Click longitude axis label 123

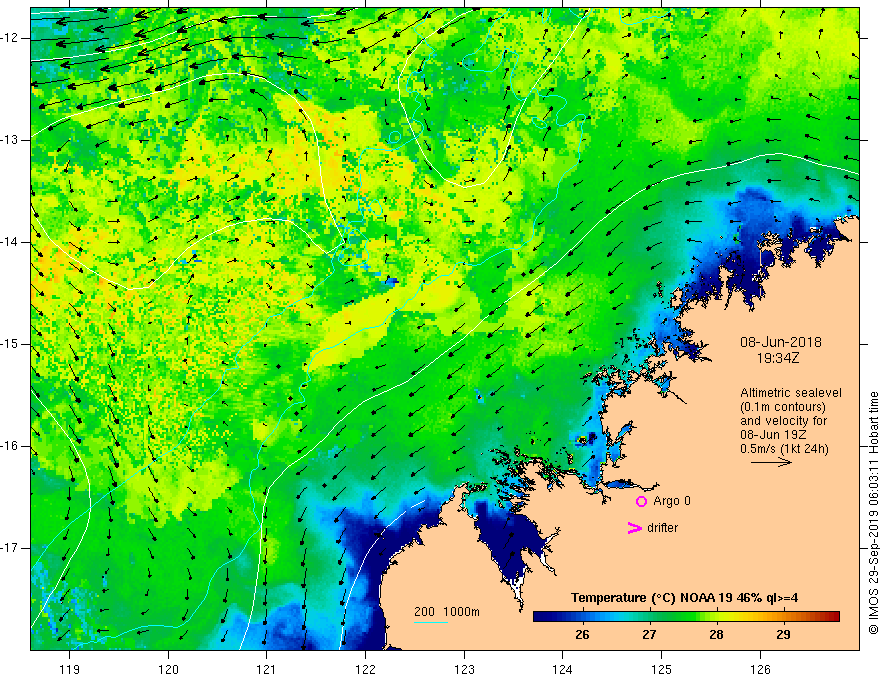point(464,669)
